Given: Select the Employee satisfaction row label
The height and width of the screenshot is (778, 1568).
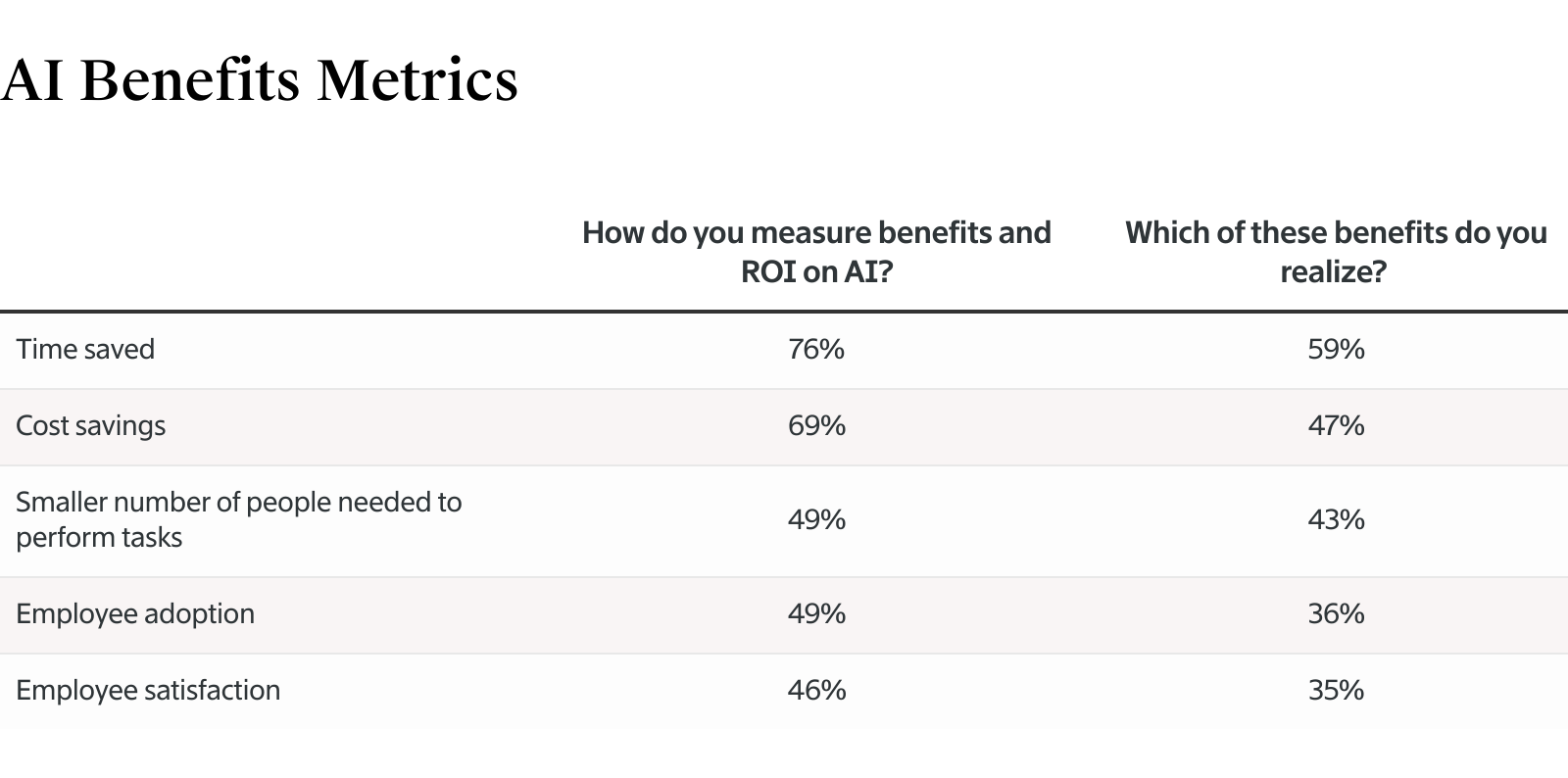Looking at the screenshot, I should 148,691.
